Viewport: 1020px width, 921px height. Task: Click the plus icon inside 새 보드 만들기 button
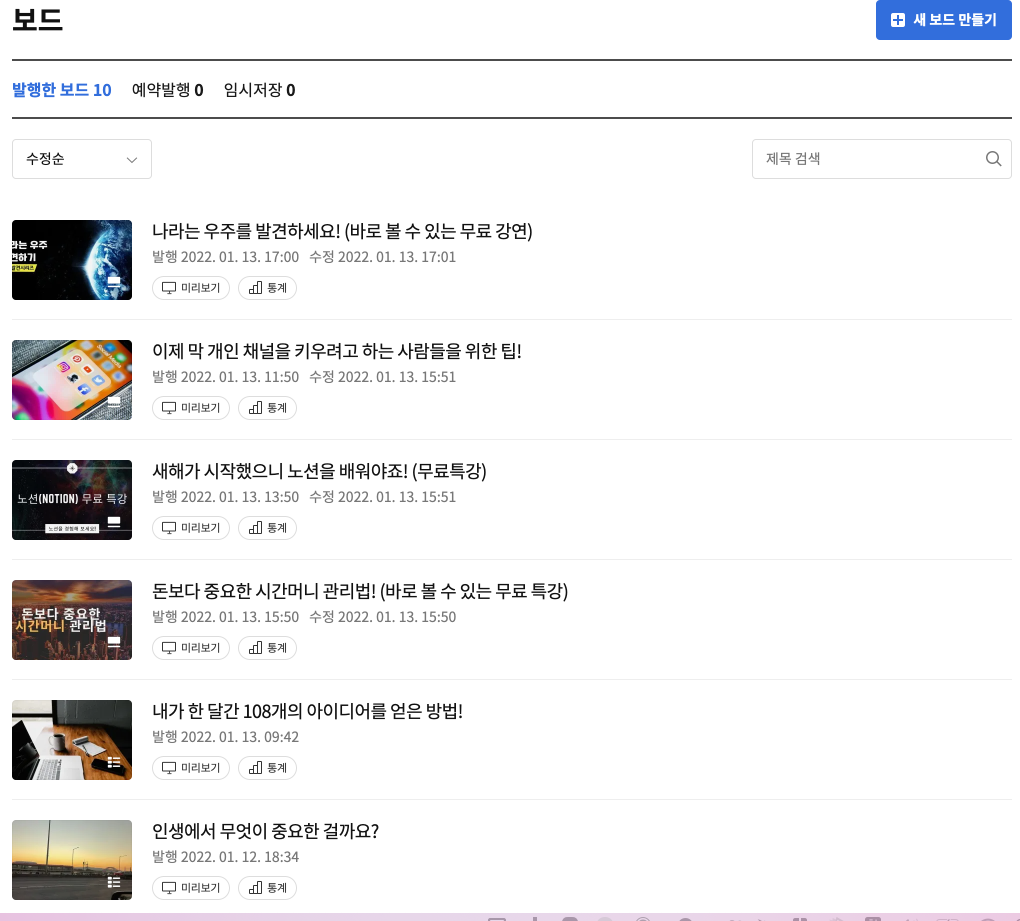coord(898,19)
